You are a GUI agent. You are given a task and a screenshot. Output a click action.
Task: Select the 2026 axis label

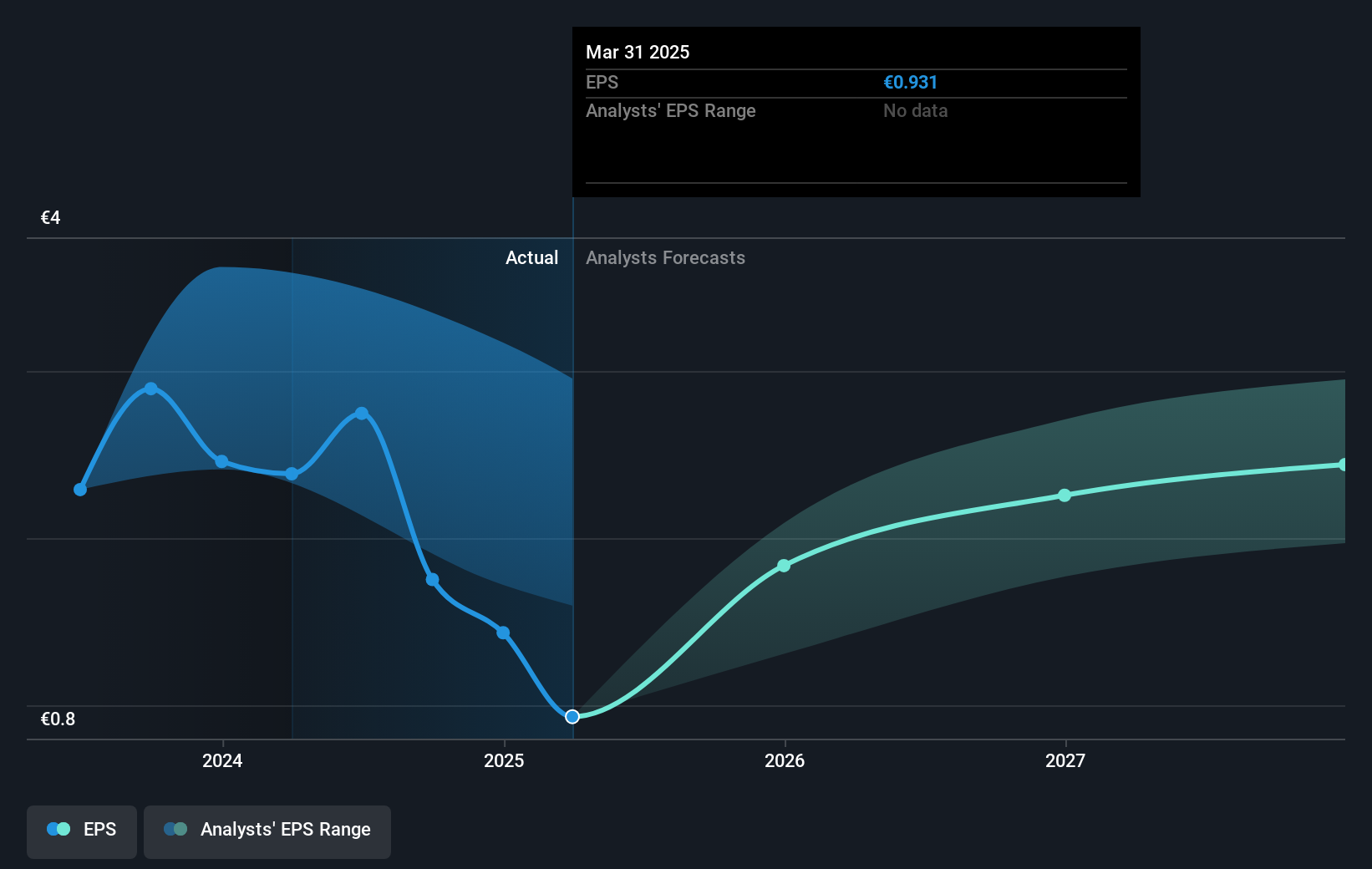(x=784, y=761)
